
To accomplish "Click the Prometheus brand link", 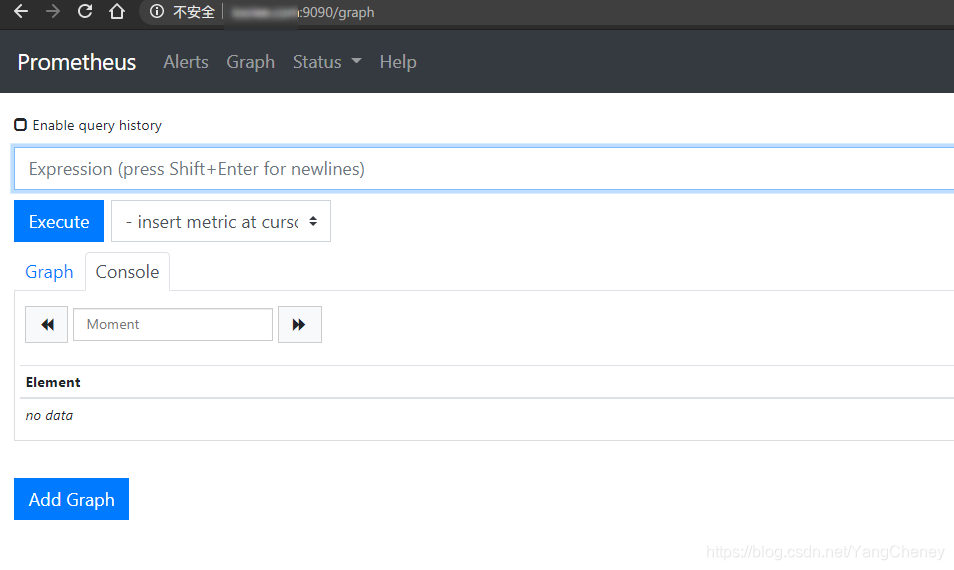I will point(77,62).
